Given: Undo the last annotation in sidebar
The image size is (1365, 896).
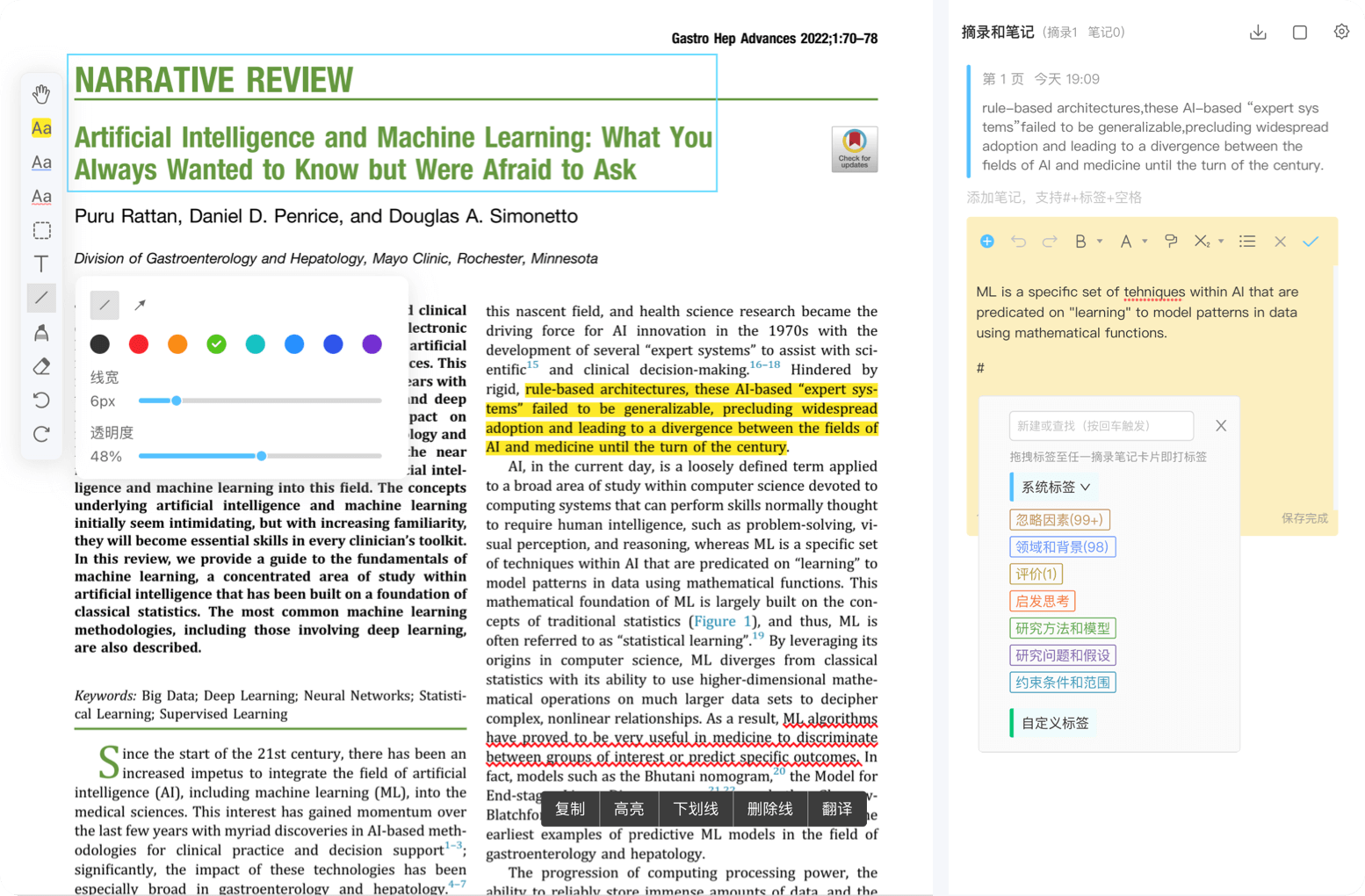Looking at the screenshot, I should [x=41, y=401].
